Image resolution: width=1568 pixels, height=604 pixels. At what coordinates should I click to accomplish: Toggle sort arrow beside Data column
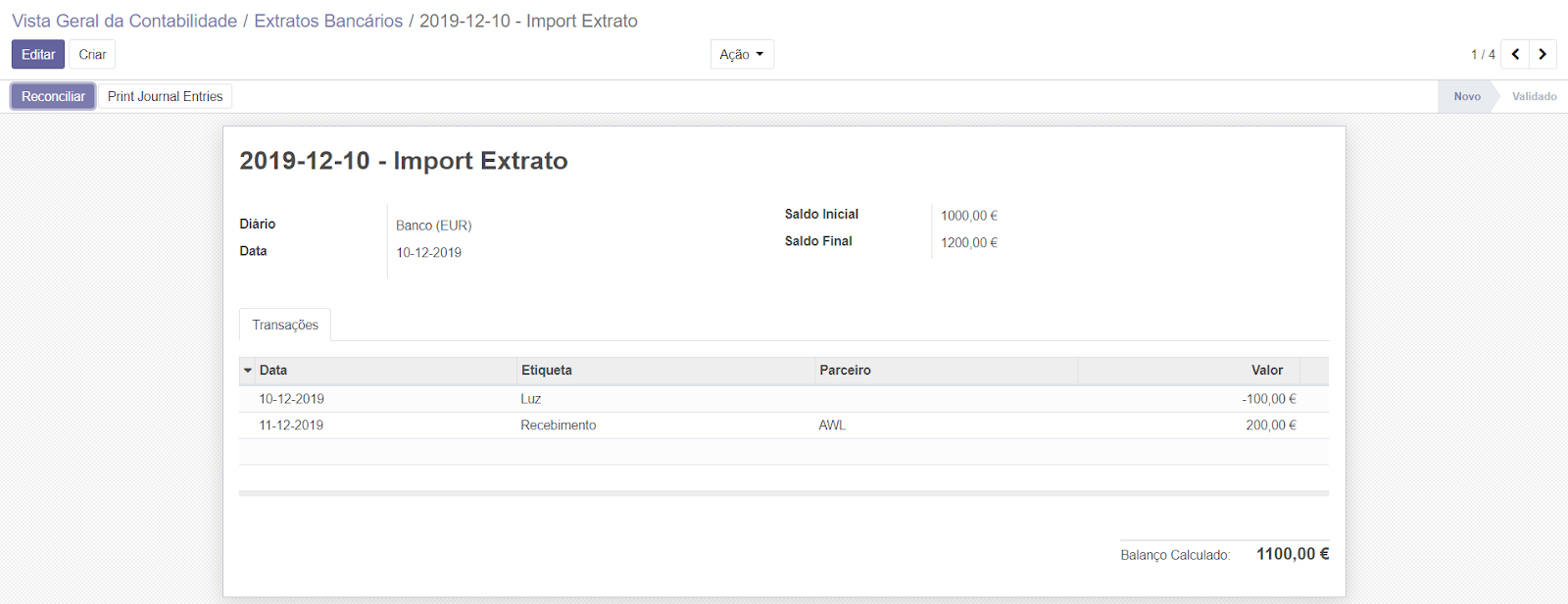click(x=248, y=371)
